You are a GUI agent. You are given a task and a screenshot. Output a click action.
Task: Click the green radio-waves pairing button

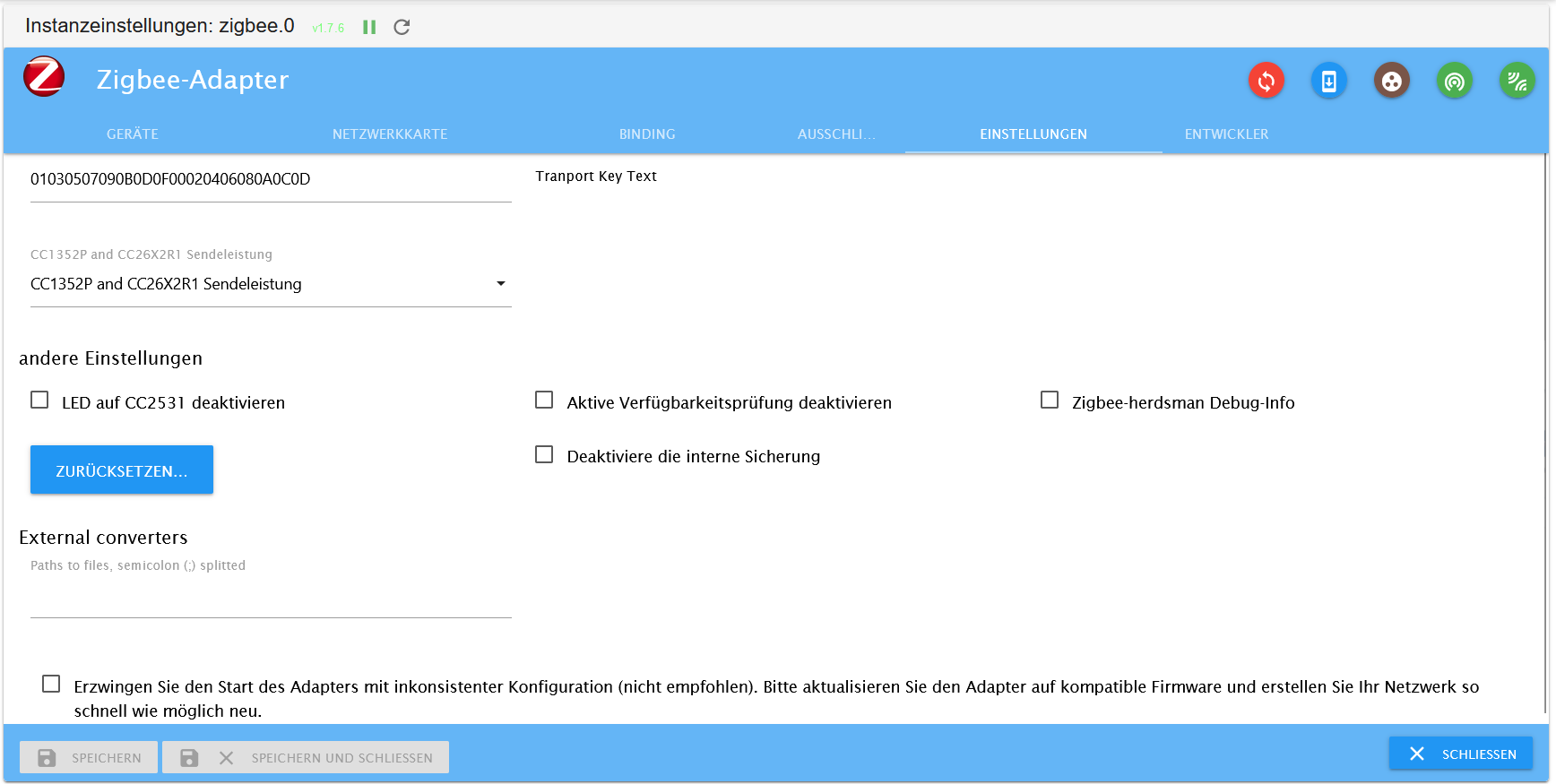click(x=1455, y=82)
